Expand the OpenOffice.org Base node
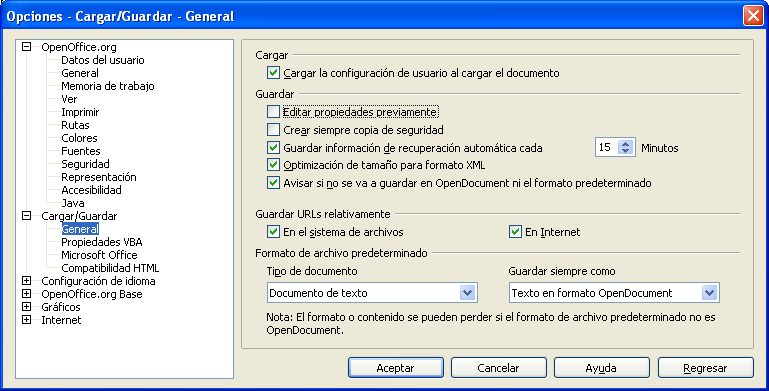The image size is (769, 391). click(x=26, y=294)
